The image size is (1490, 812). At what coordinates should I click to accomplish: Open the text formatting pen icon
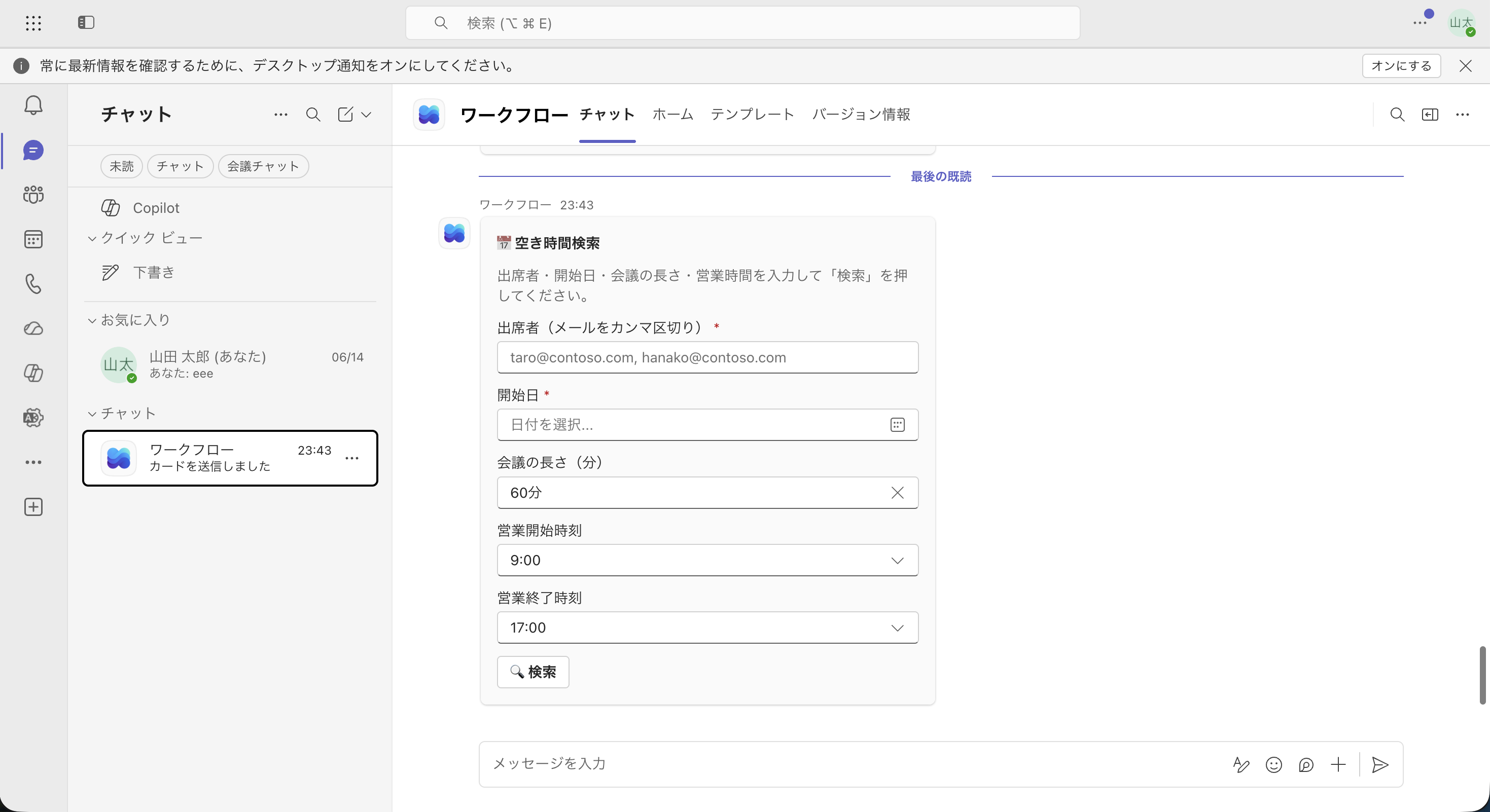pos(1241,765)
